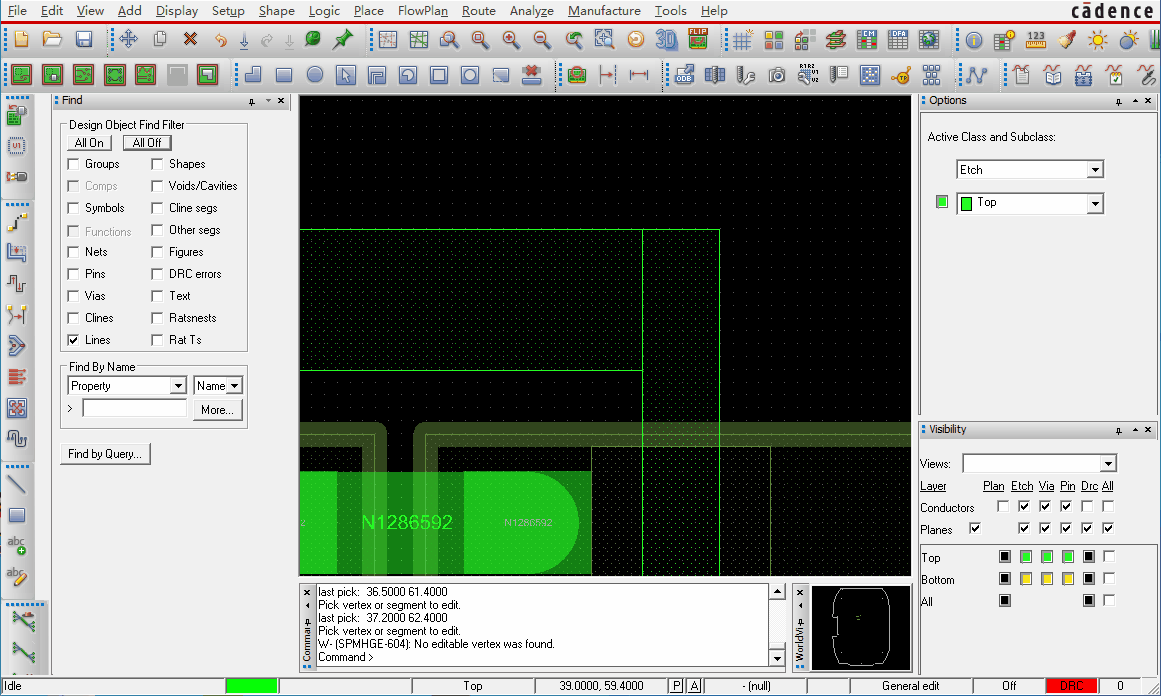Image resolution: width=1161 pixels, height=696 pixels.
Task: Check the Vias filter checkbox
Action: point(73,296)
